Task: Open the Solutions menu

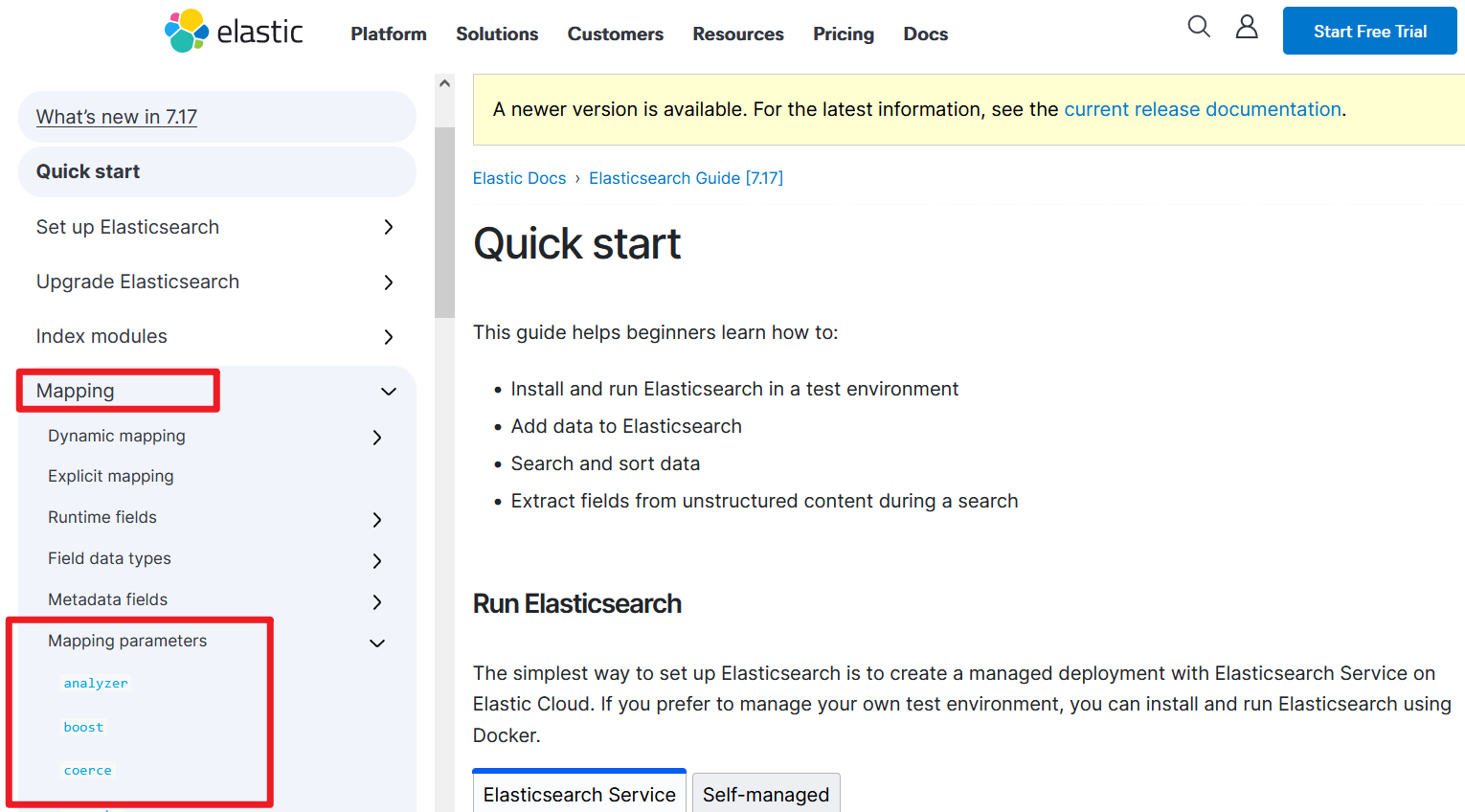Action: pyautogui.click(x=497, y=34)
